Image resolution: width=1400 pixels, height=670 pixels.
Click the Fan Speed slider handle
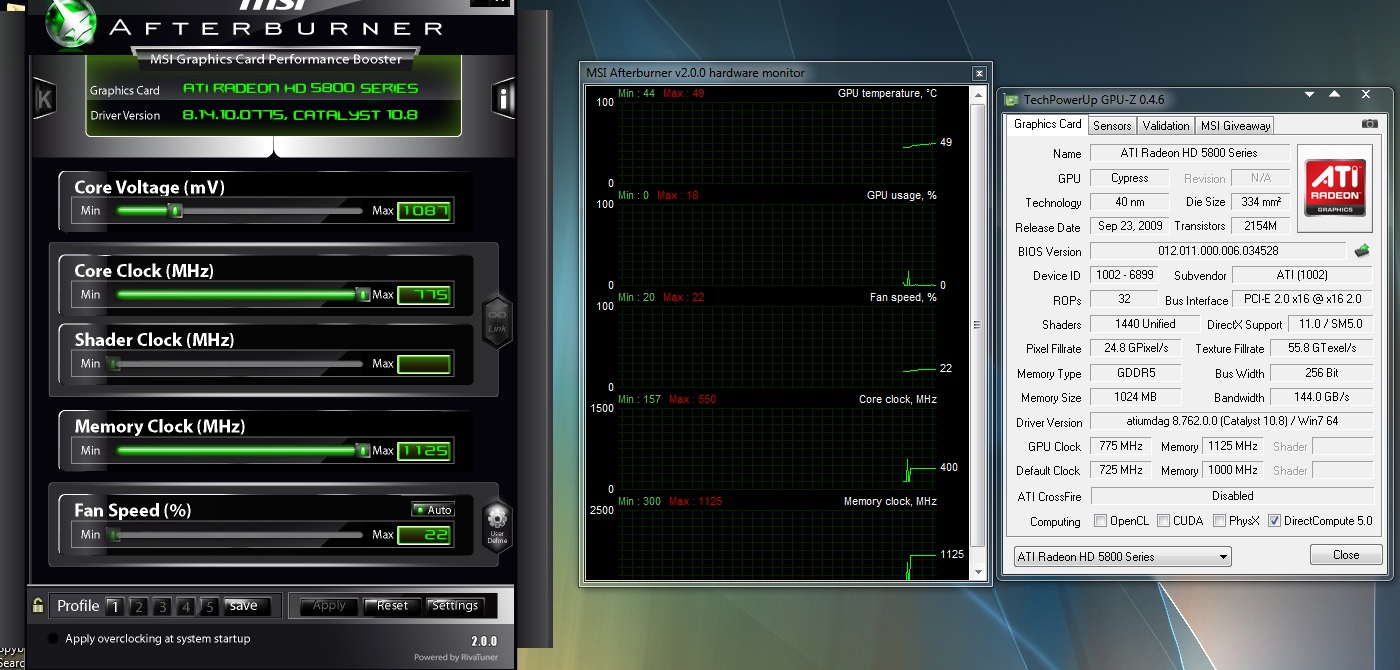[114, 535]
